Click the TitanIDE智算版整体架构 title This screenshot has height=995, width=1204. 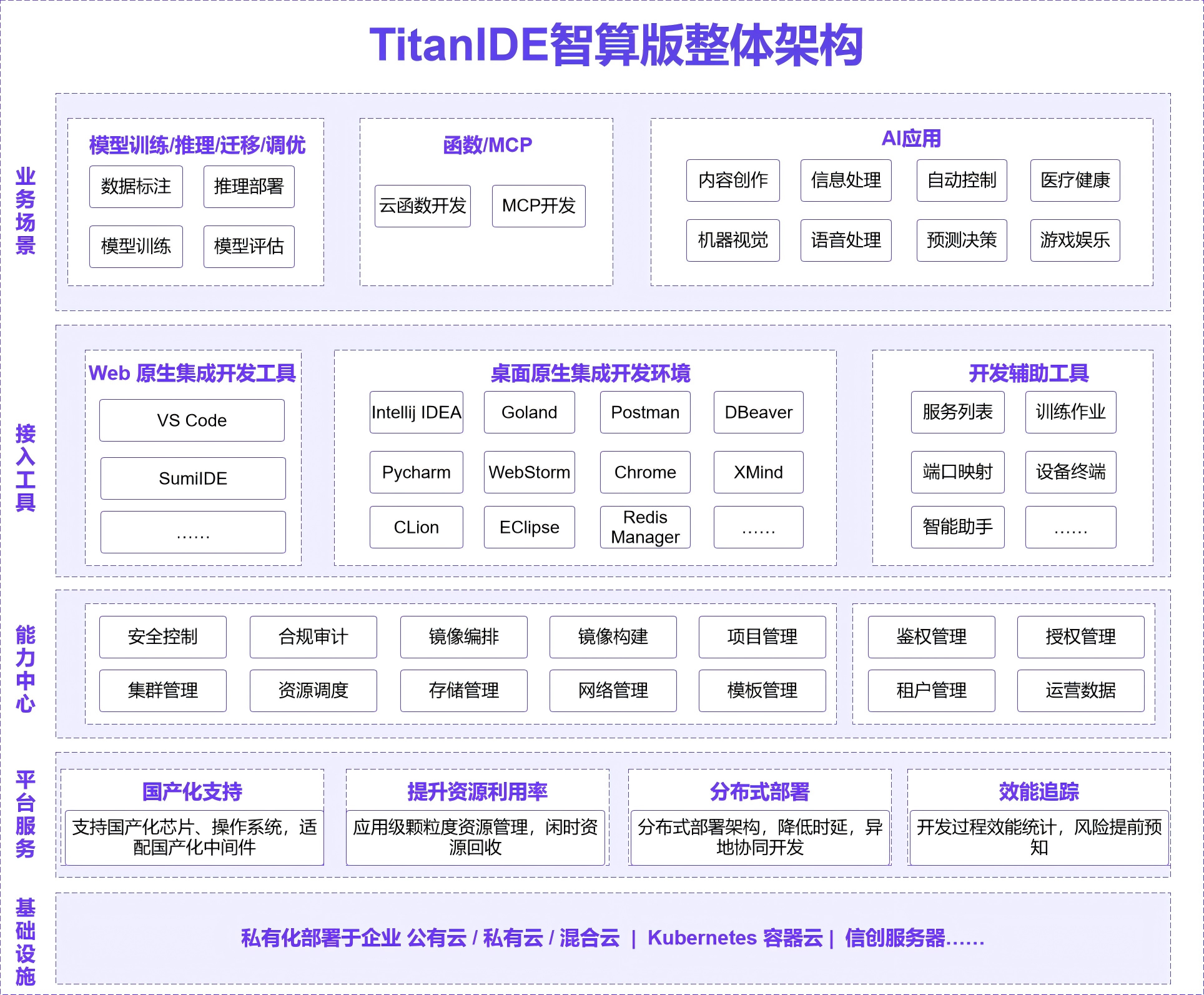616,45
